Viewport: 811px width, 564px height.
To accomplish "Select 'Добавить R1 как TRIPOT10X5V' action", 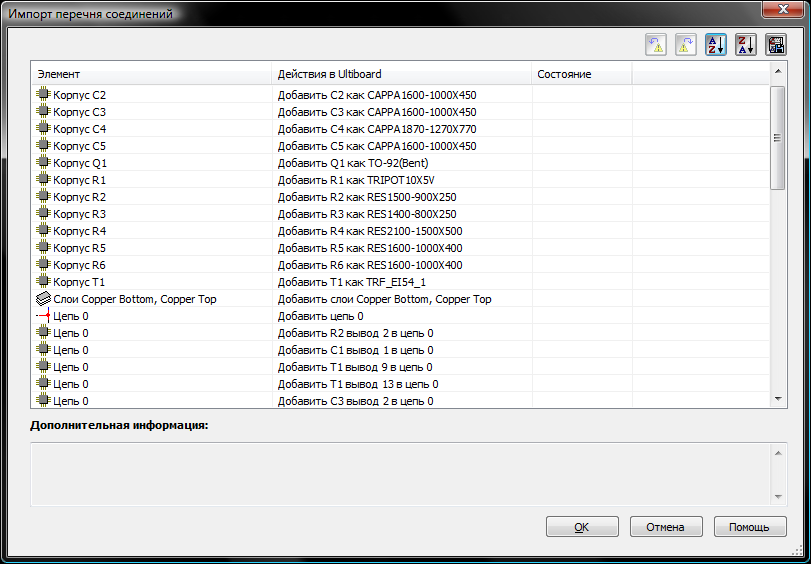I will point(356,180).
